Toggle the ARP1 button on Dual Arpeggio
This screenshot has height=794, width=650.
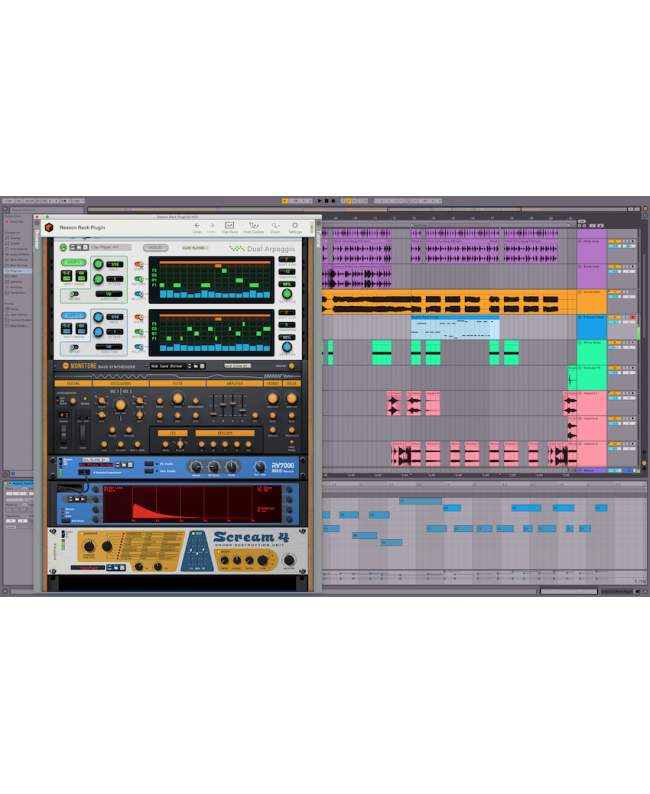[73, 262]
